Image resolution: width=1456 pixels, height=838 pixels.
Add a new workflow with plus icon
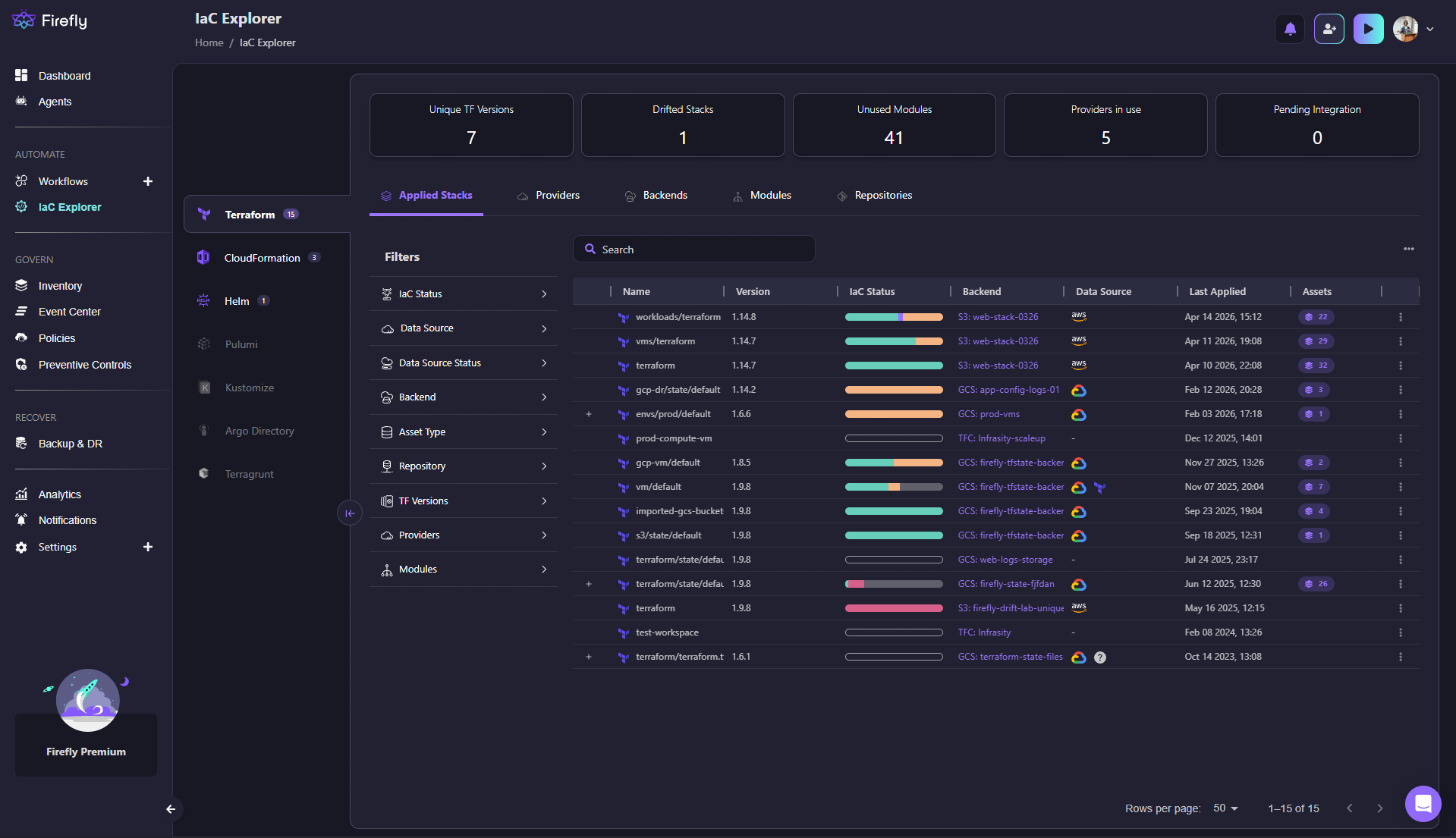tap(148, 181)
